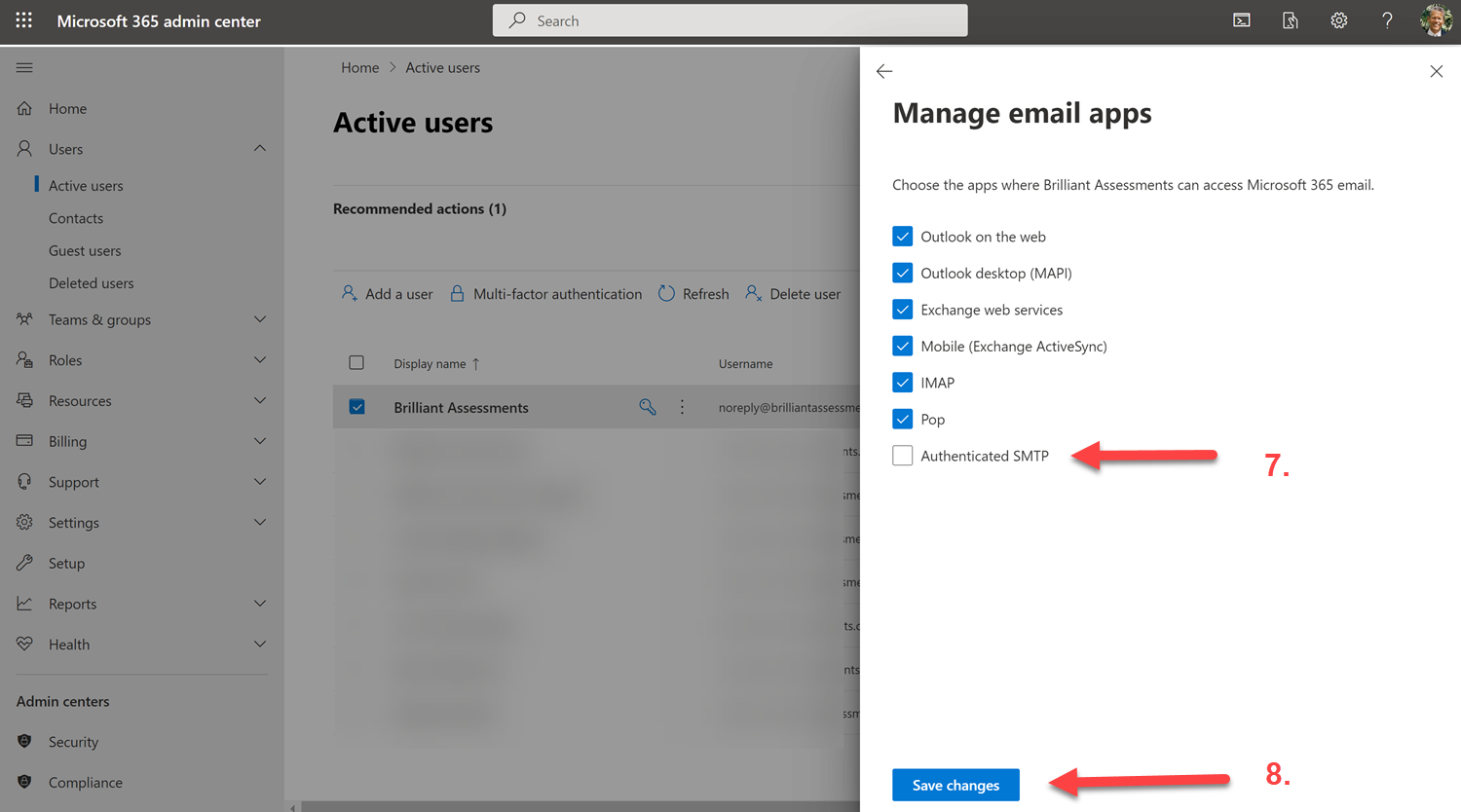Open Setup in the navigation
The width and height of the screenshot is (1461, 812).
pyautogui.click(x=66, y=563)
